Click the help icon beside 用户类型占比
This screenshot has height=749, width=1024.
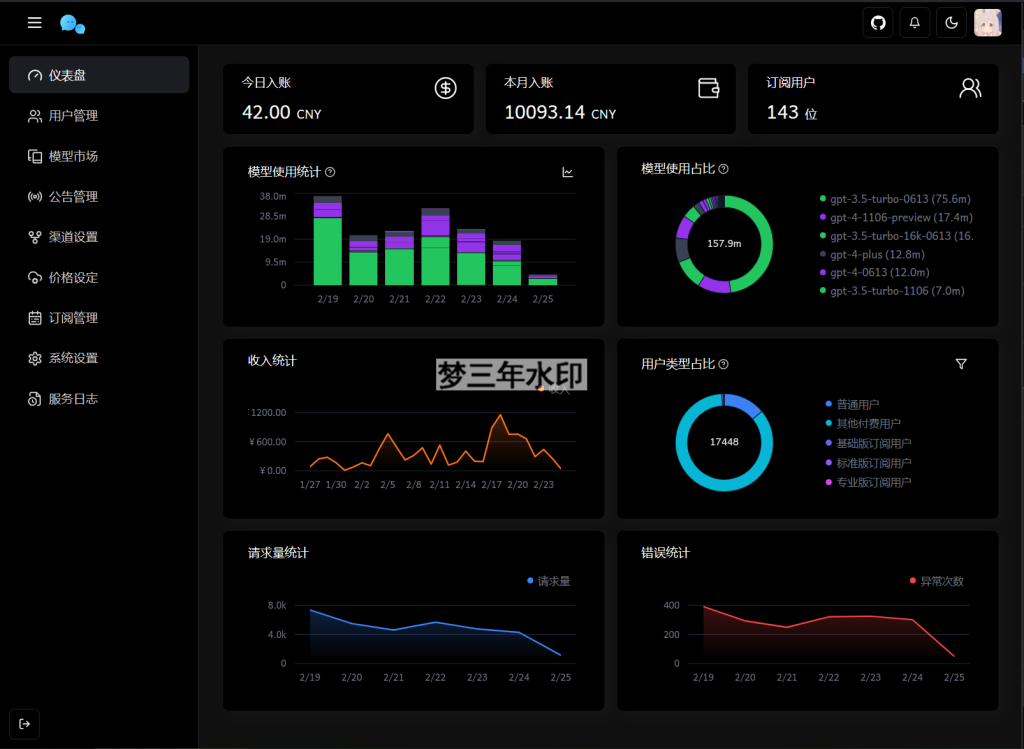pos(724,364)
